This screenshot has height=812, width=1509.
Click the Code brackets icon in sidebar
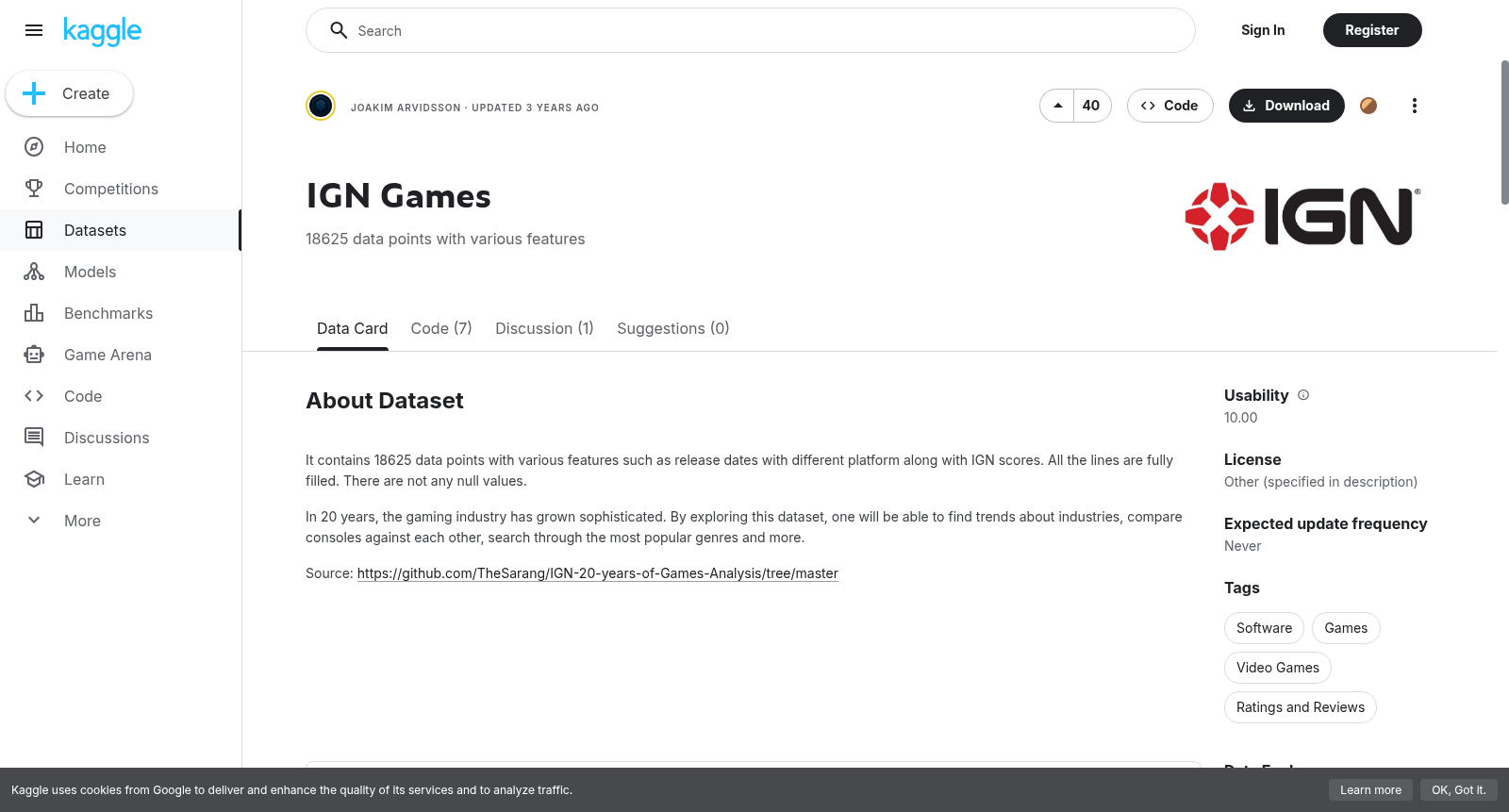point(34,396)
